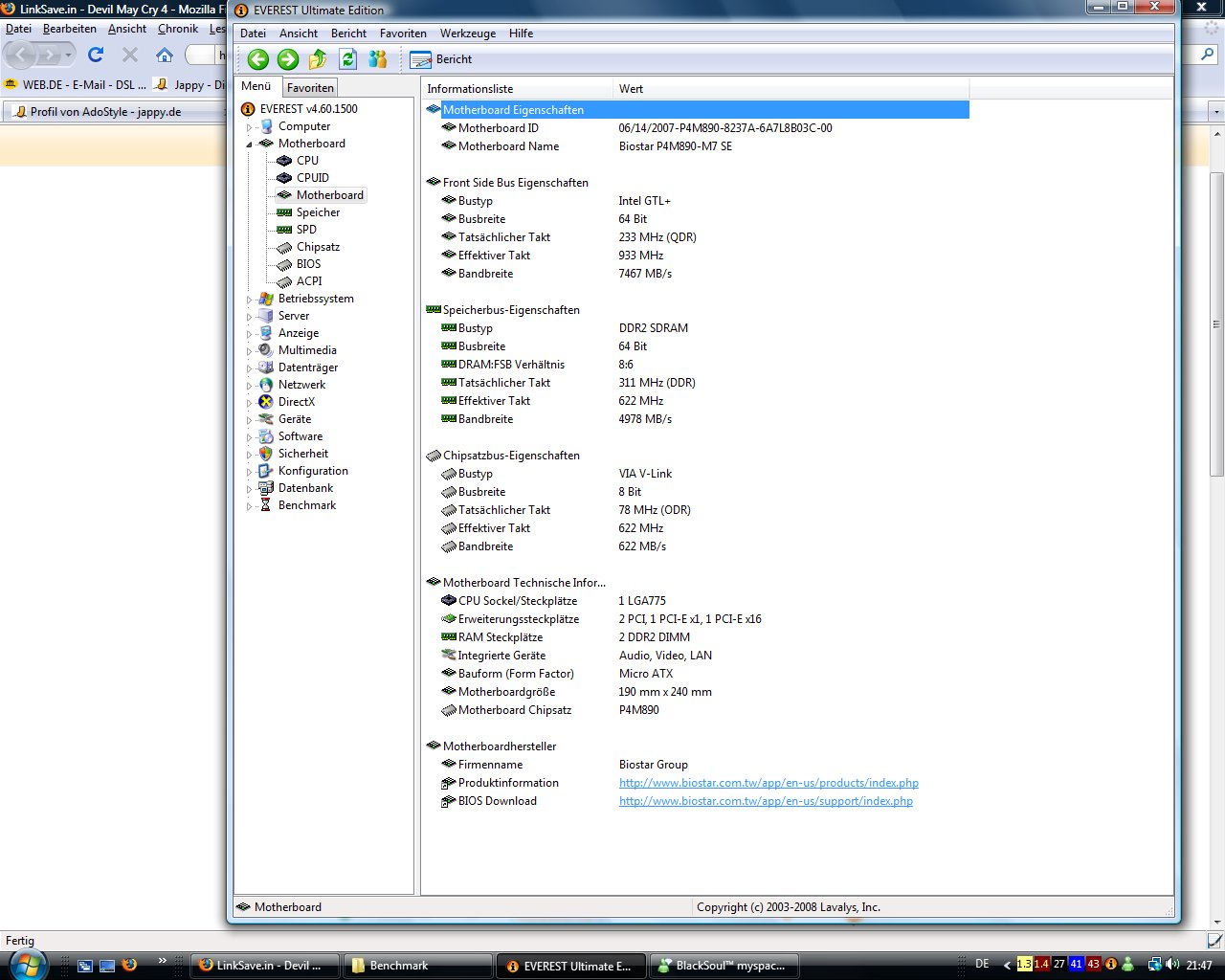Switch to LinkSave.in Firefox taskbar button
1225x980 pixels.
[265, 966]
